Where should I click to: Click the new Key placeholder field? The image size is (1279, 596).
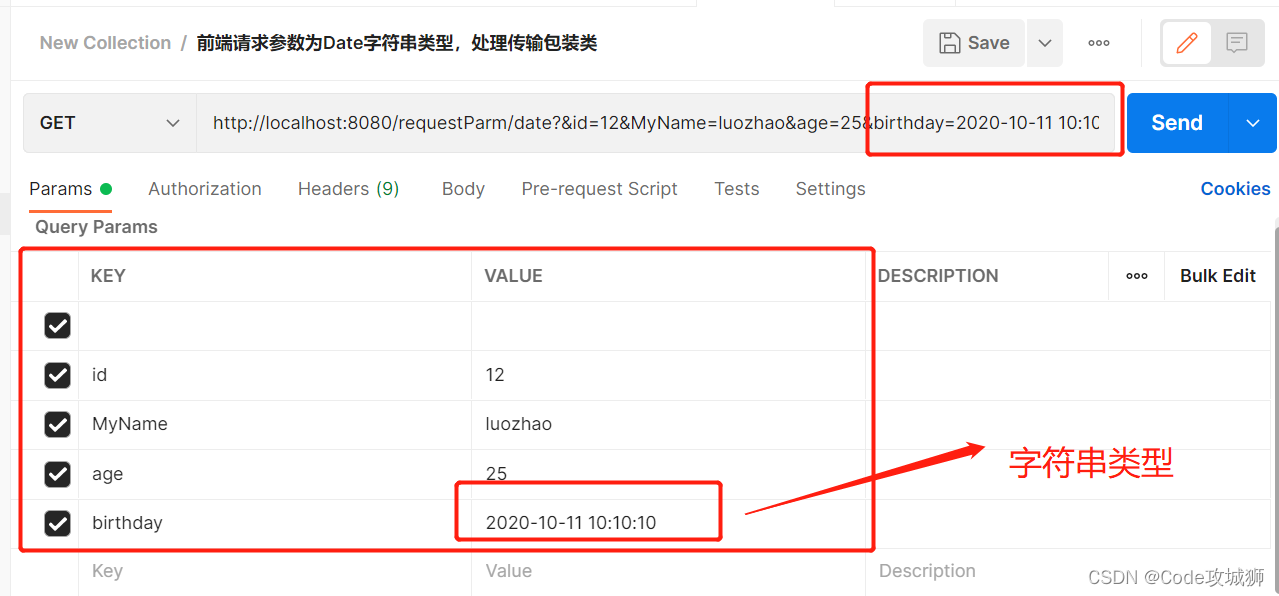coord(275,571)
